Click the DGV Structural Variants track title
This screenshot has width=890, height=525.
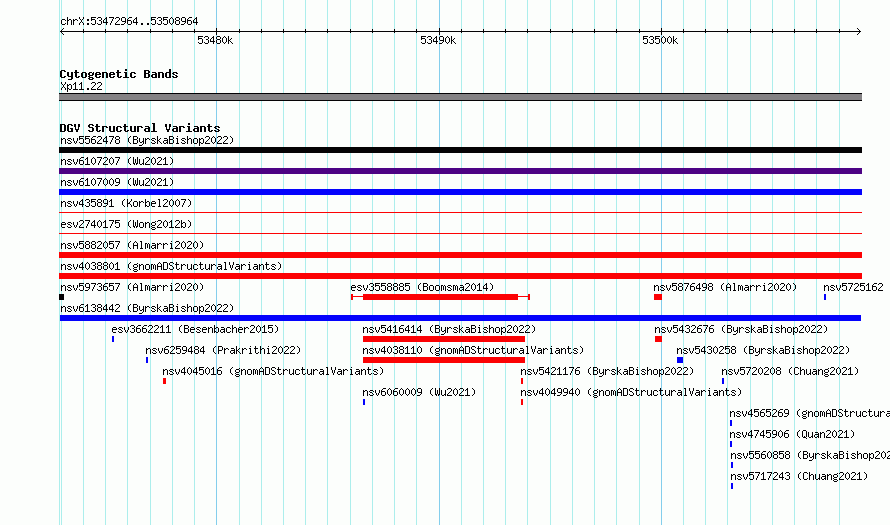(140, 128)
